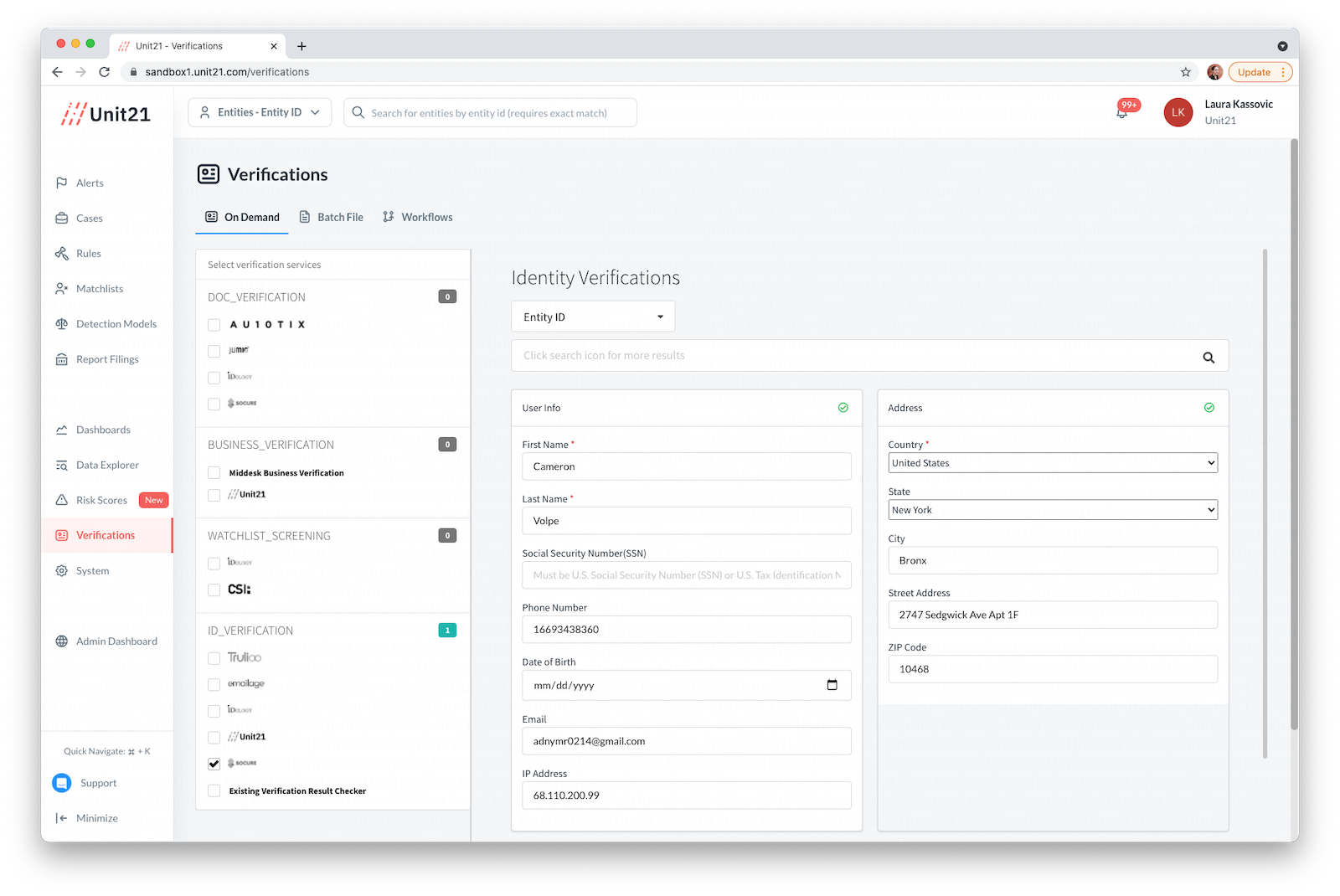Viewport: 1340px width, 896px height.
Task: Open the Support chat
Action: (x=85, y=783)
